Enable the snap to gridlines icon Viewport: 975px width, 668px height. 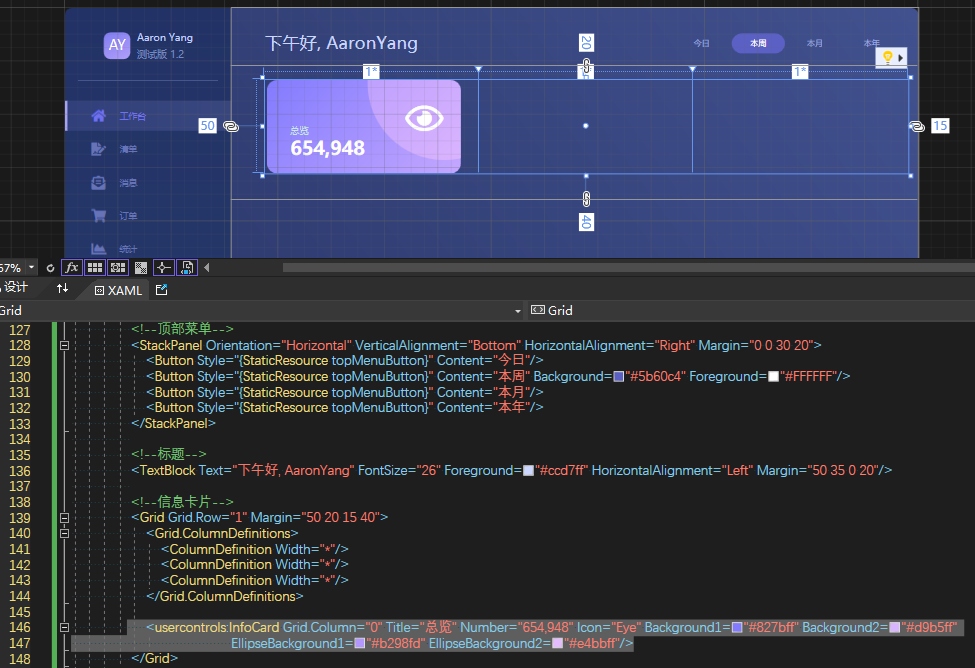point(117,267)
